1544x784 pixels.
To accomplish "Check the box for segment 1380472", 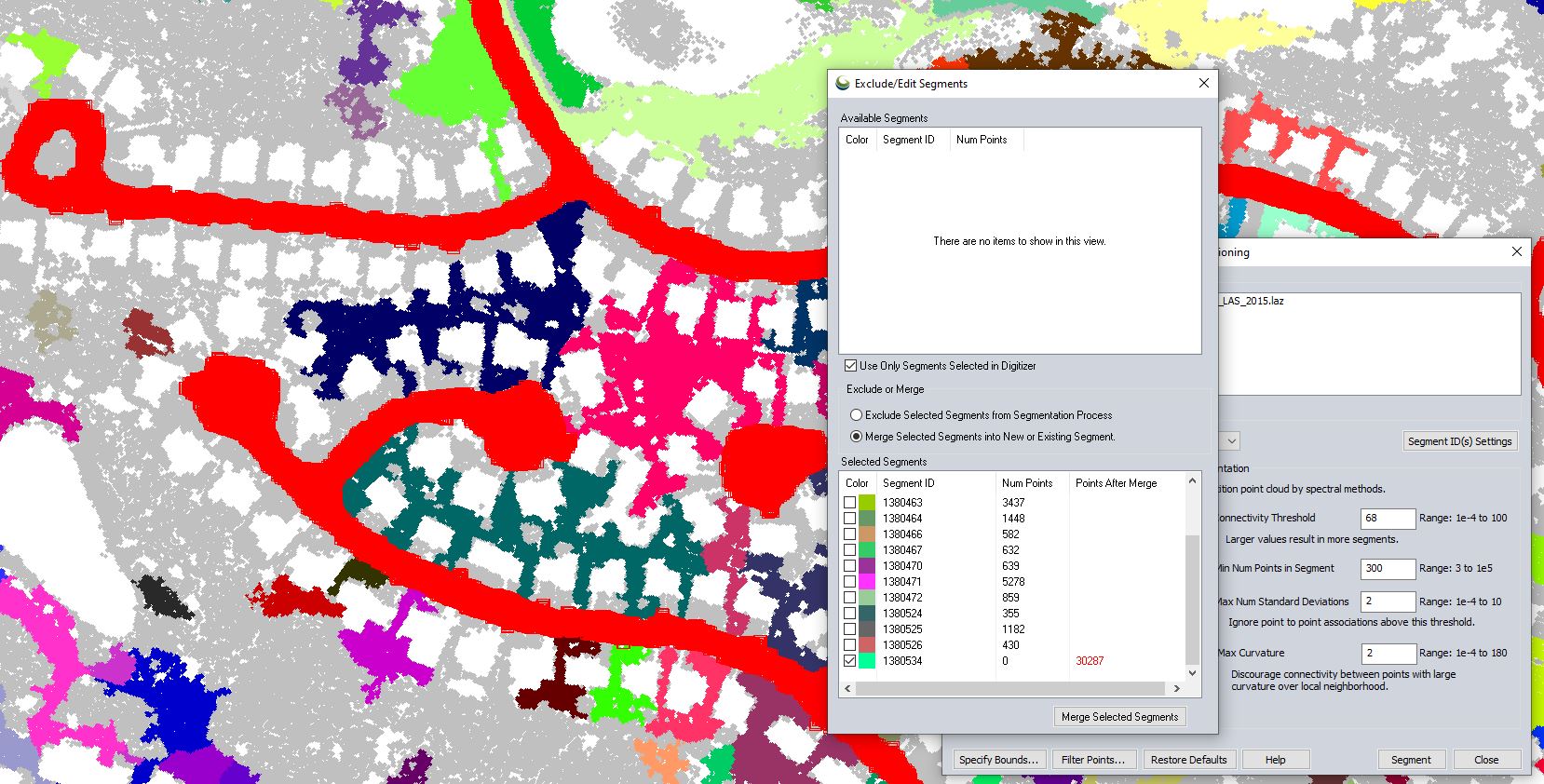I will [x=849, y=598].
